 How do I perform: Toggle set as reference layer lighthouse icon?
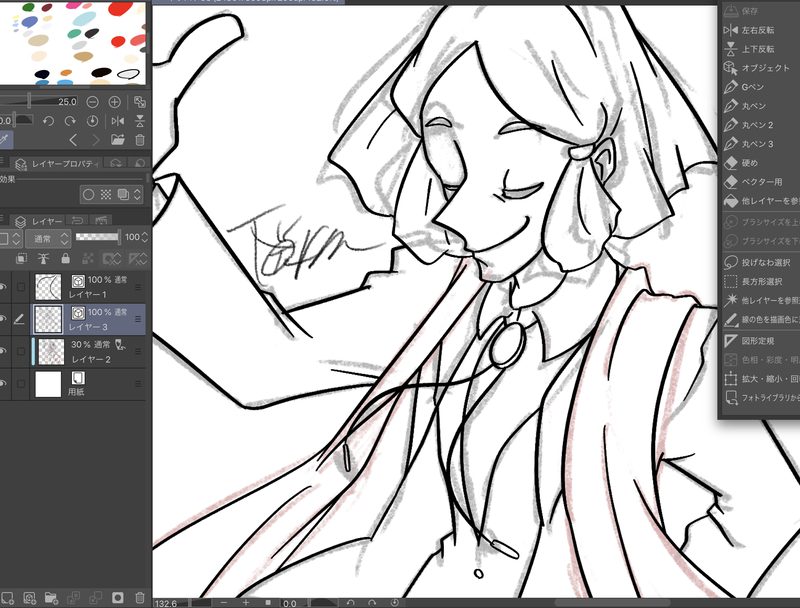pos(43,259)
